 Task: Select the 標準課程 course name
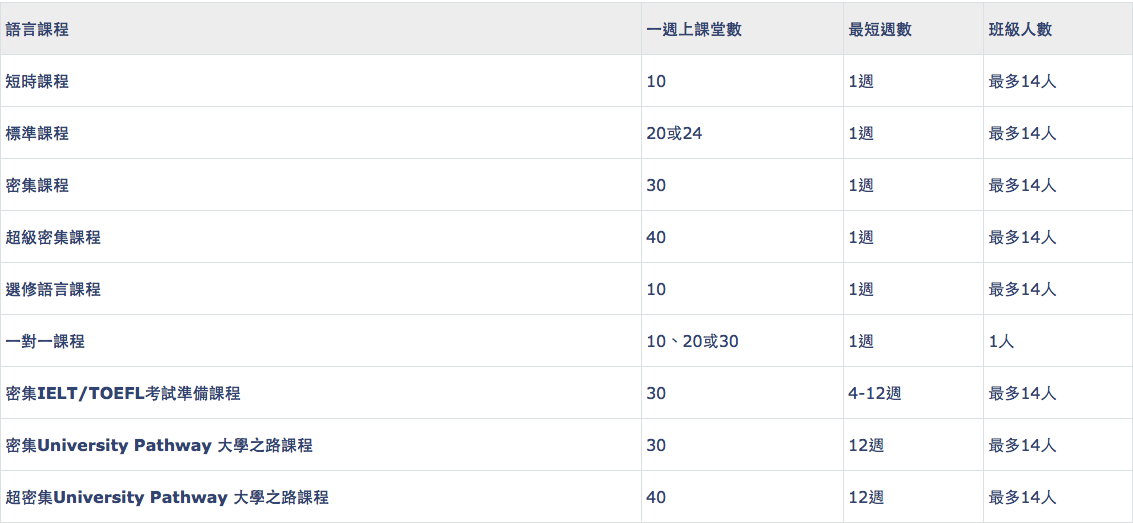click(38, 134)
